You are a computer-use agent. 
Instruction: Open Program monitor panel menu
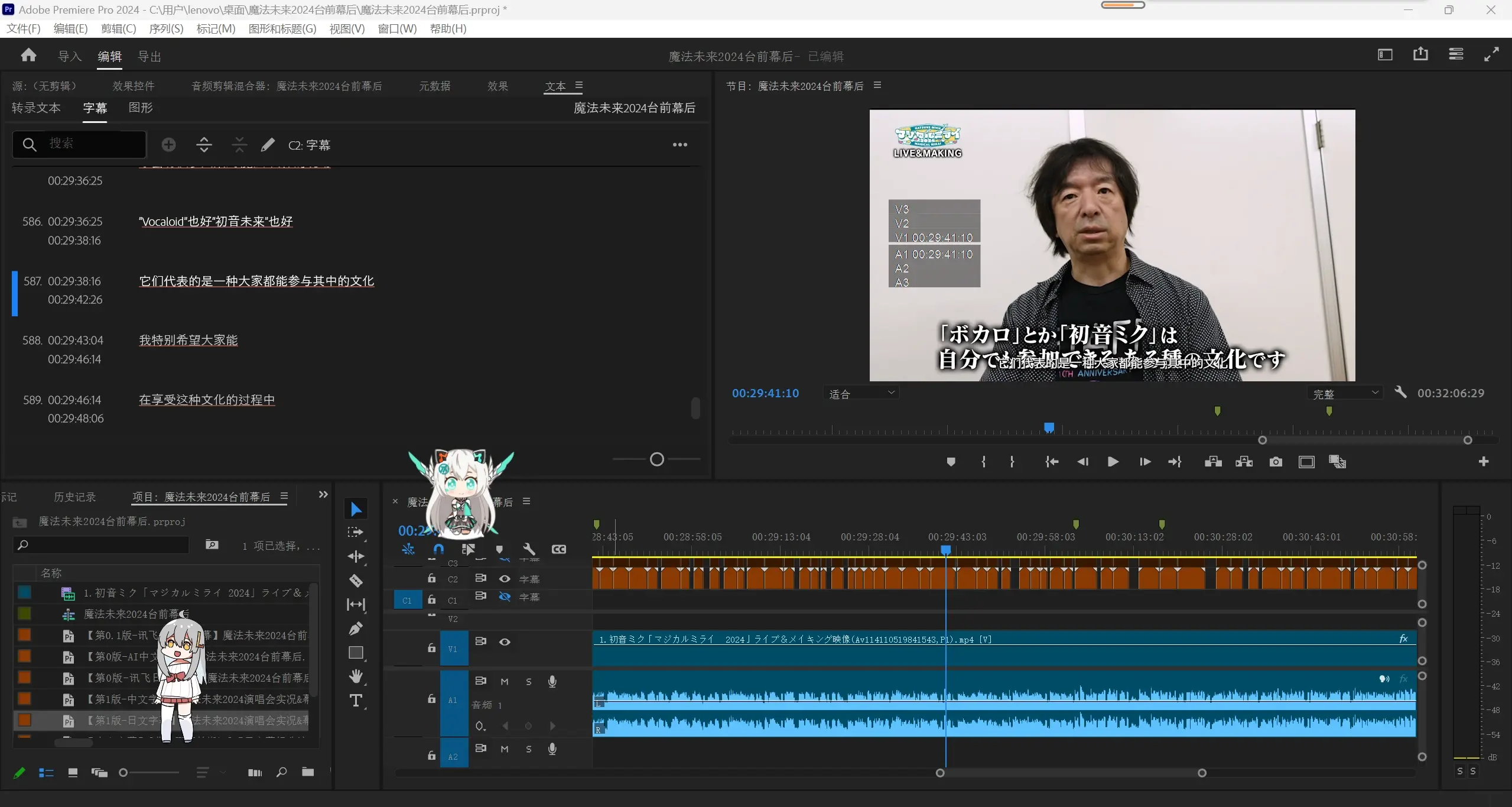coord(877,85)
